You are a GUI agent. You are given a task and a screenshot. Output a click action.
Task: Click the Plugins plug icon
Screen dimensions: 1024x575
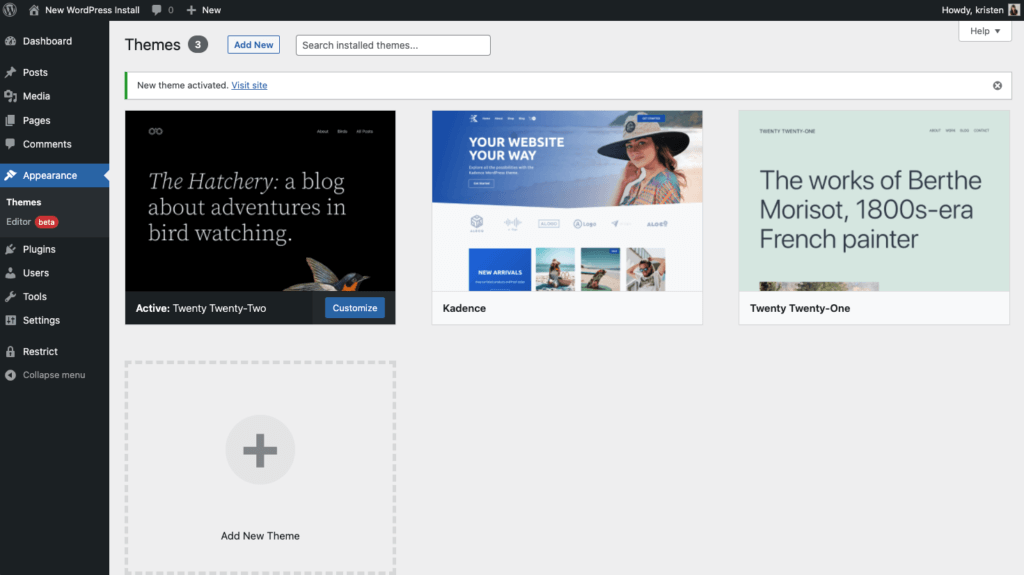(x=10, y=249)
